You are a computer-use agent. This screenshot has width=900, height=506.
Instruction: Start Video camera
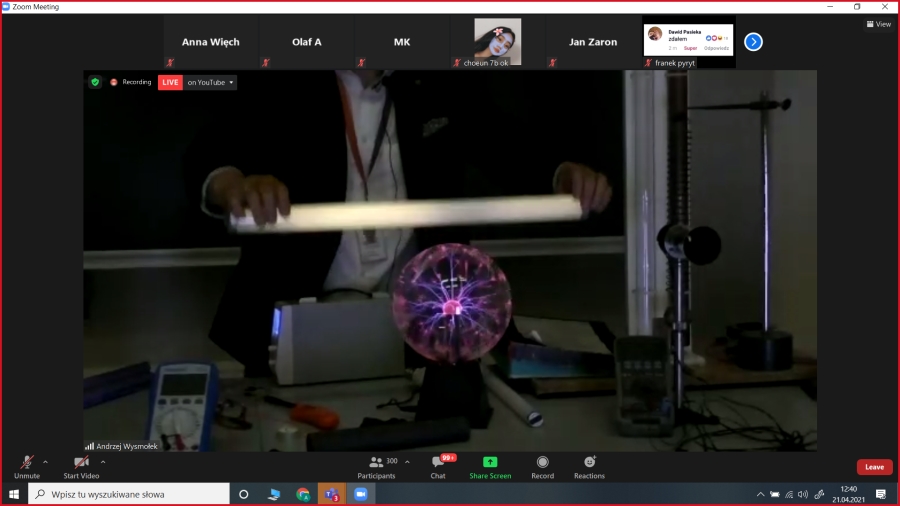coord(83,465)
